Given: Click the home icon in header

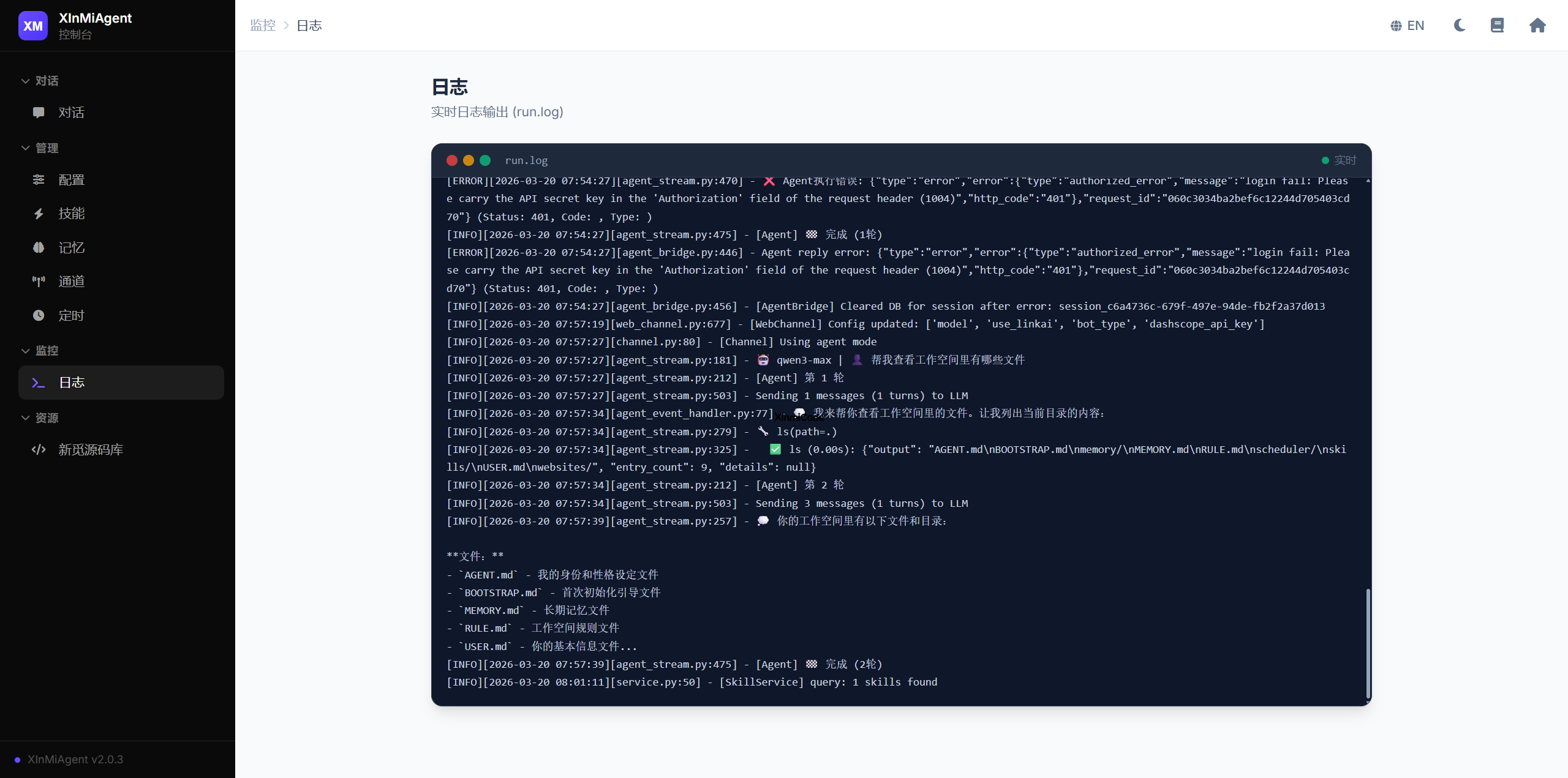Looking at the screenshot, I should [1537, 26].
